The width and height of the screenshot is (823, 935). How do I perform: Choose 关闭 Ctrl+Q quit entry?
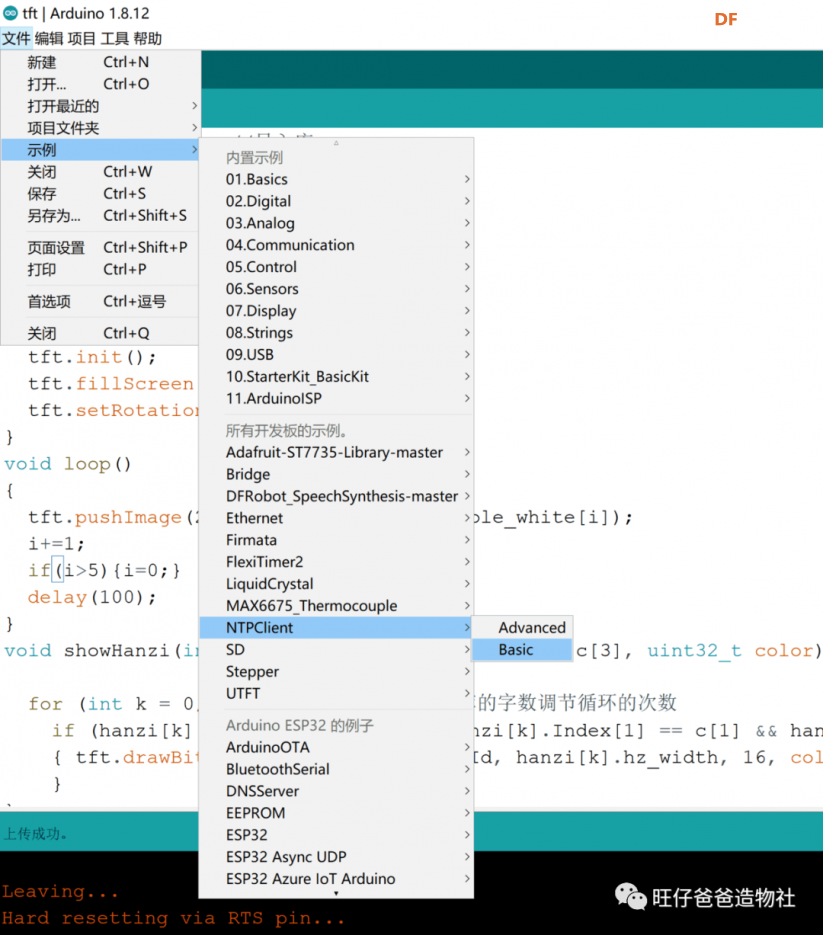pyautogui.click(x=100, y=333)
